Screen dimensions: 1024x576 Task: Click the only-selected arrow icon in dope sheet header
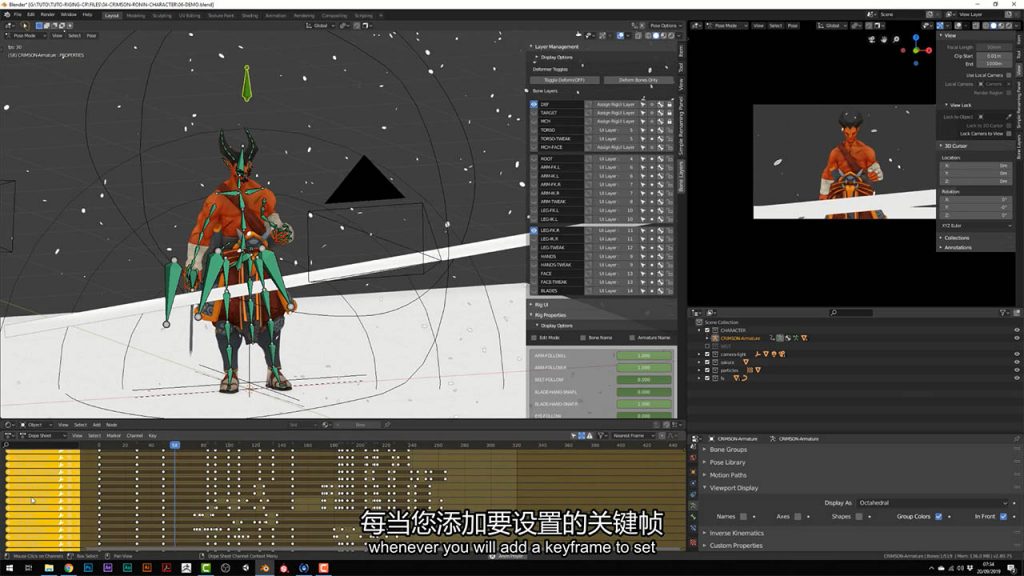pyautogui.click(x=573, y=436)
